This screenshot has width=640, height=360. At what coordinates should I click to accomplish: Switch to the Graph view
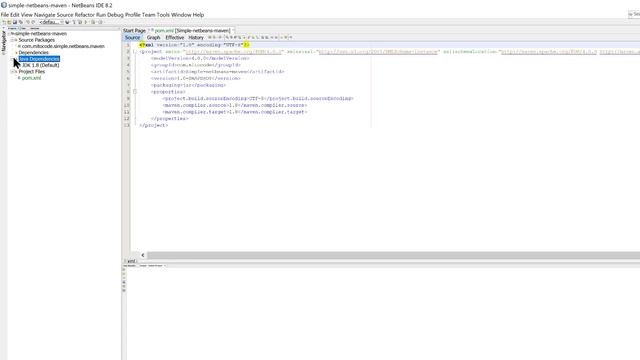(153, 38)
